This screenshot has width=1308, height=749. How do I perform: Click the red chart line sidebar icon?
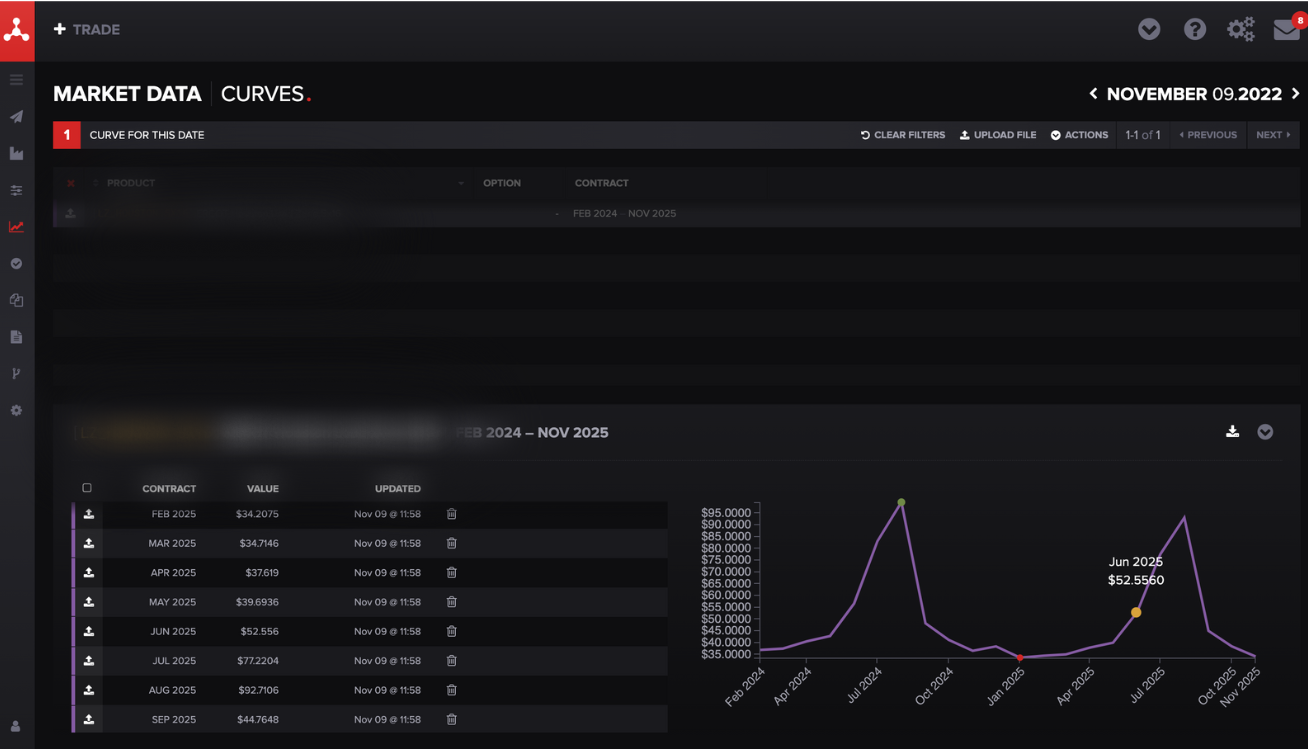pos(16,227)
